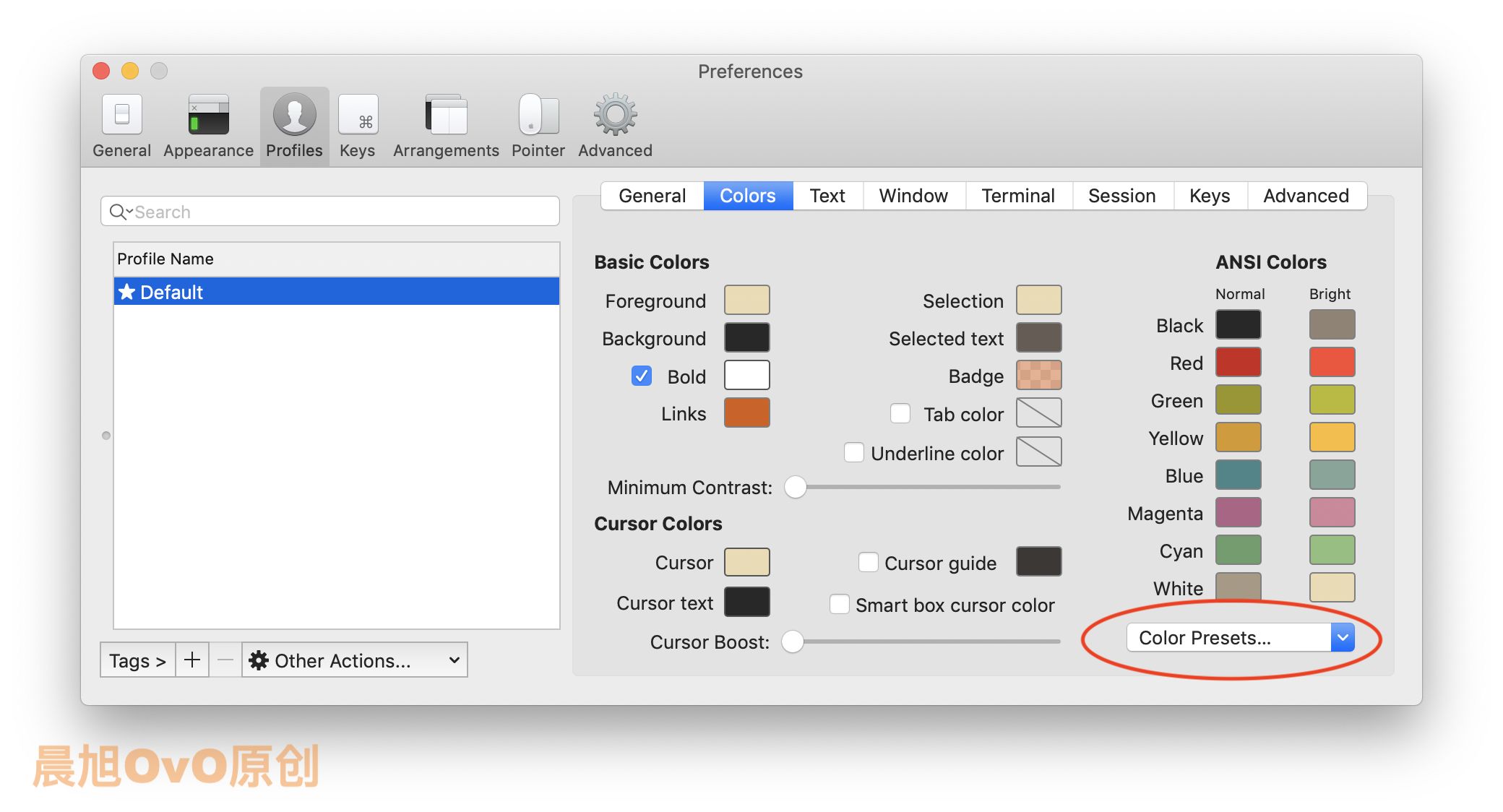Click the plus icon to add profile
This screenshot has width=1503, height=812.
pyautogui.click(x=192, y=660)
